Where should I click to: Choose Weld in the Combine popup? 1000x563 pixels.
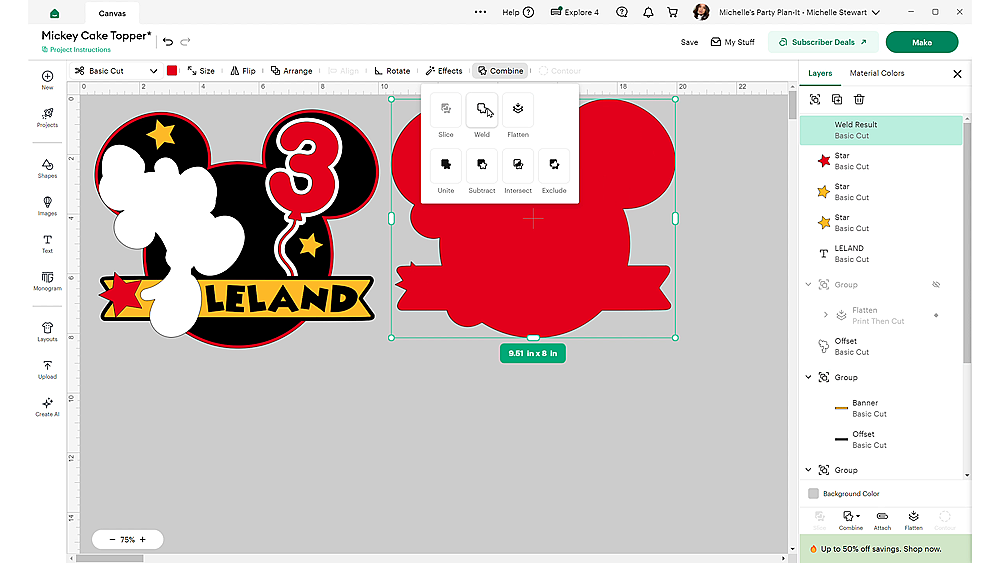tap(482, 115)
